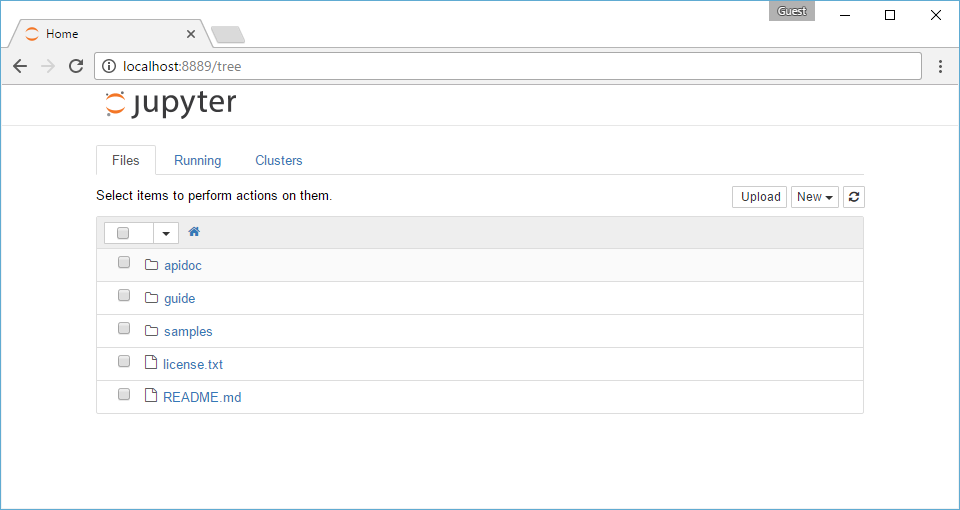Go to home directory via home icon
Viewport: 960px width, 510px height.
click(x=194, y=232)
